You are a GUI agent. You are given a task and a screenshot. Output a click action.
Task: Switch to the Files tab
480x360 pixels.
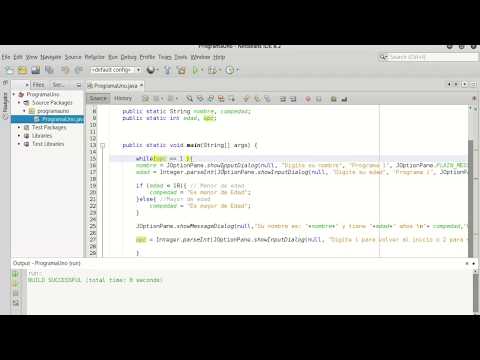tap(38, 85)
